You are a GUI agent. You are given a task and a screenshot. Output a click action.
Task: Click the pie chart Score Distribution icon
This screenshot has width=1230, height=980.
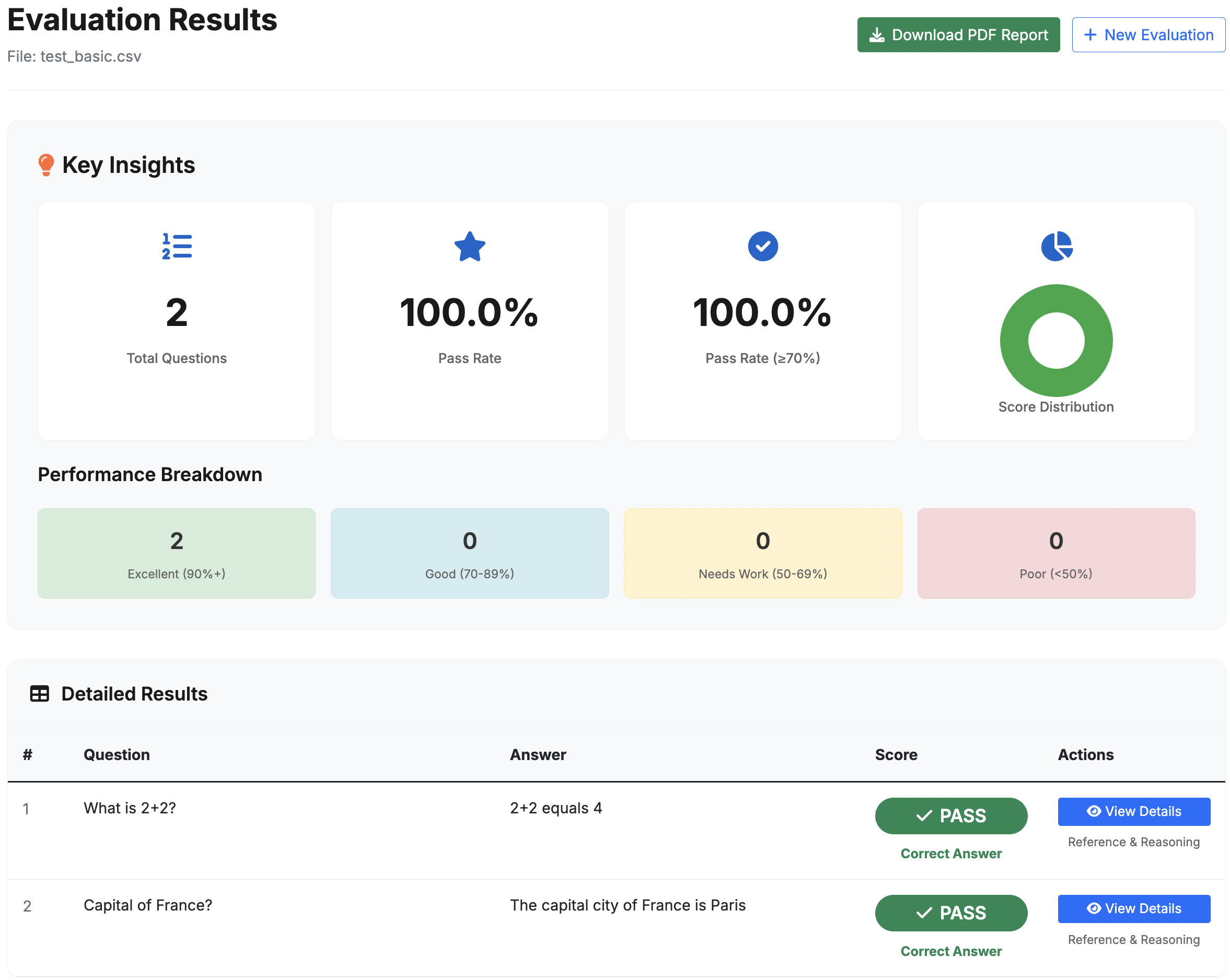click(x=1056, y=247)
